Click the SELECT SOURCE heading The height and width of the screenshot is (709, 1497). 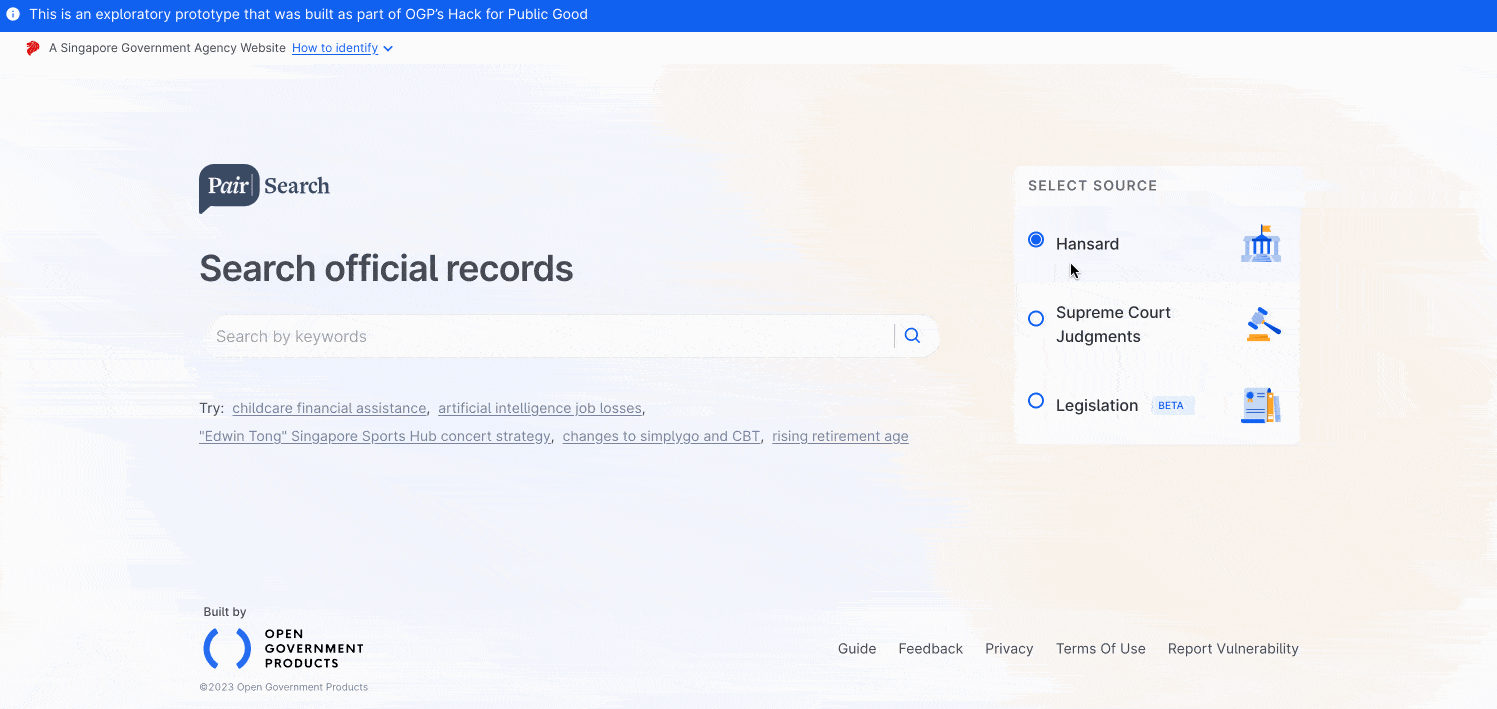coord(1092,186)
